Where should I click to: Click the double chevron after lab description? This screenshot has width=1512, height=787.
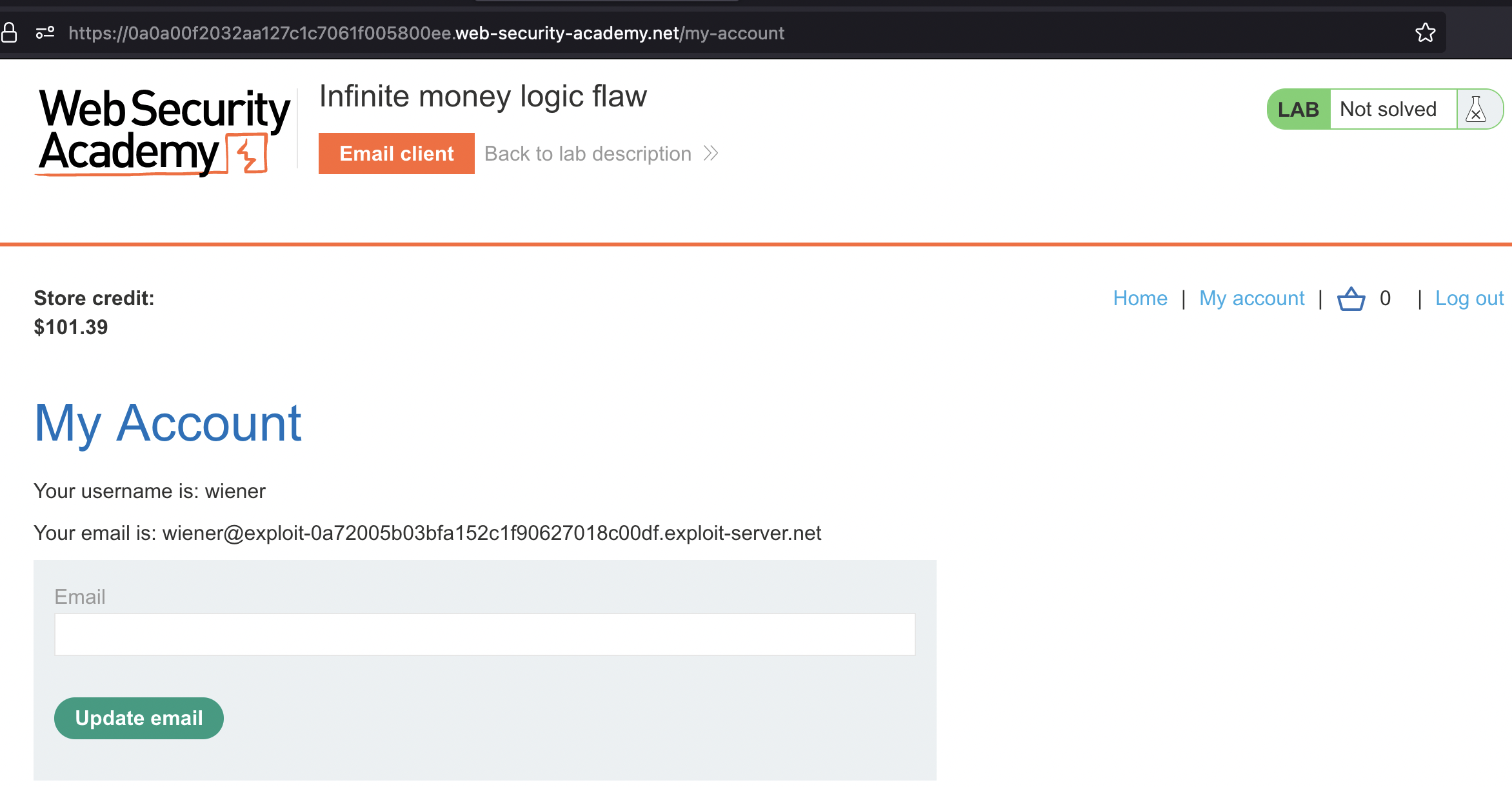click(x=711, y=154)
